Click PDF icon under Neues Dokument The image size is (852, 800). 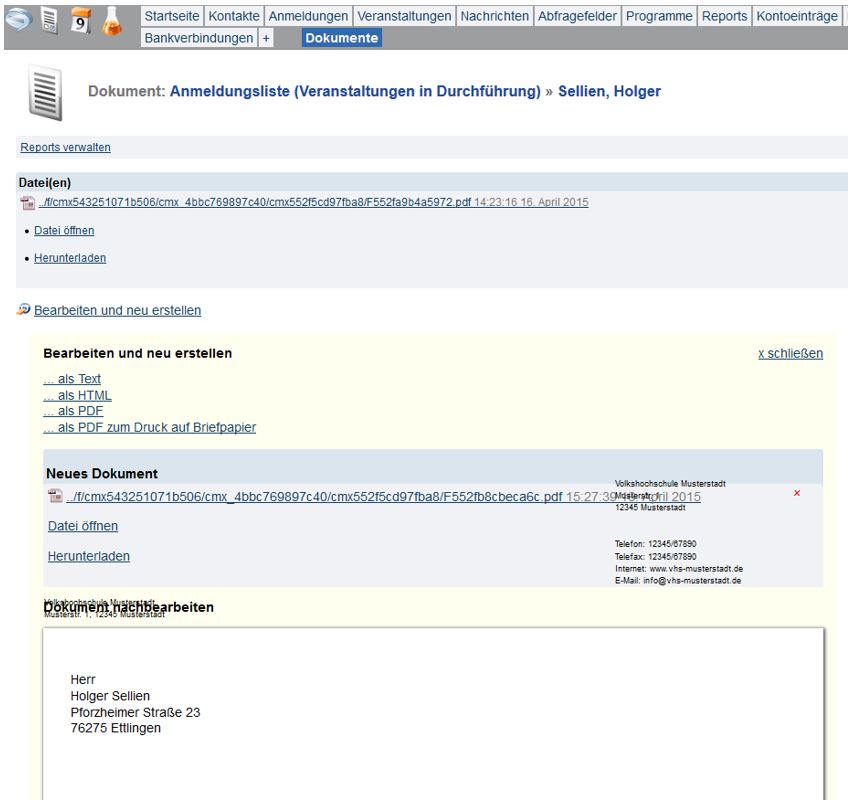coord(56,497)
